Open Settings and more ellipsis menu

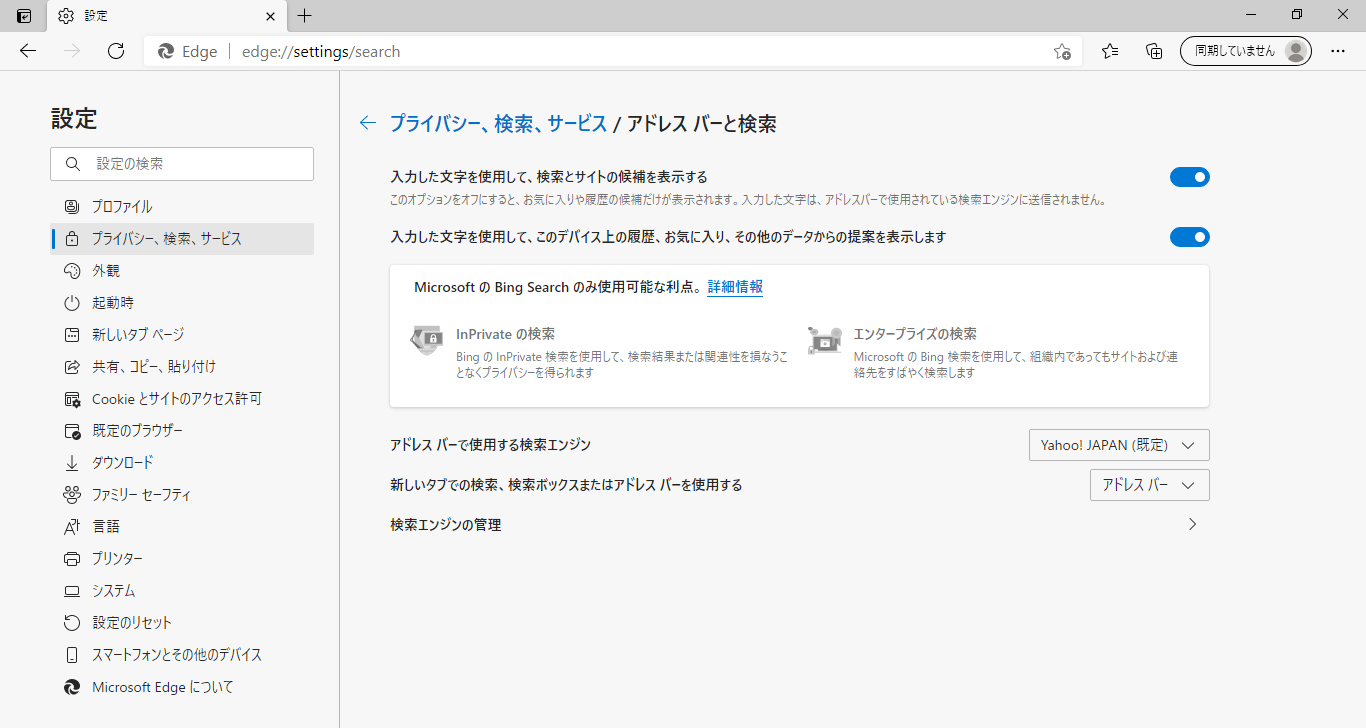(x=1338, y=51)
